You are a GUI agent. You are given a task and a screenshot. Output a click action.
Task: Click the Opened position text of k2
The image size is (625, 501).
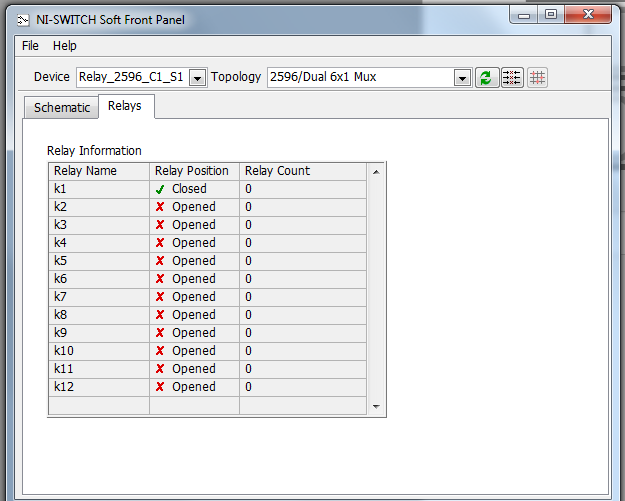tap(194, 207)
